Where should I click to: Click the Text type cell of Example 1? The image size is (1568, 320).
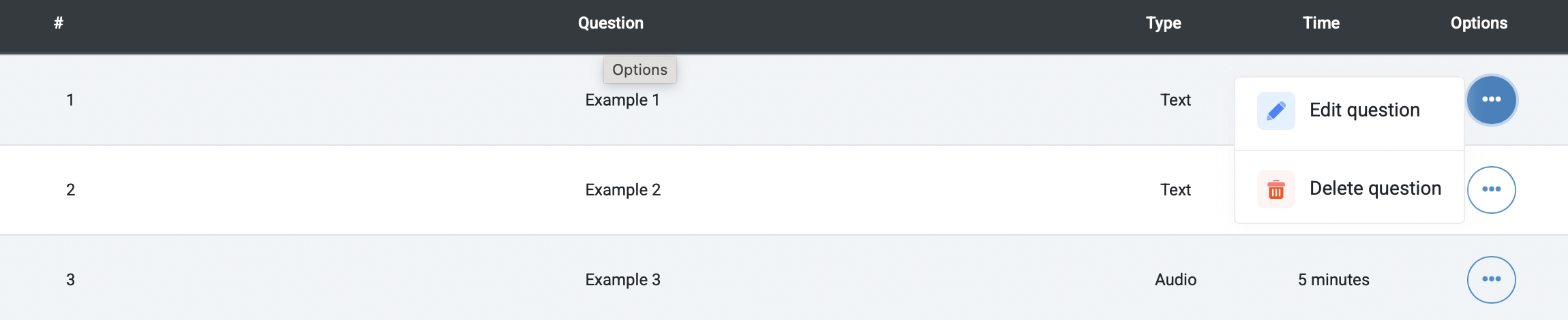[x=1175, y=100]
